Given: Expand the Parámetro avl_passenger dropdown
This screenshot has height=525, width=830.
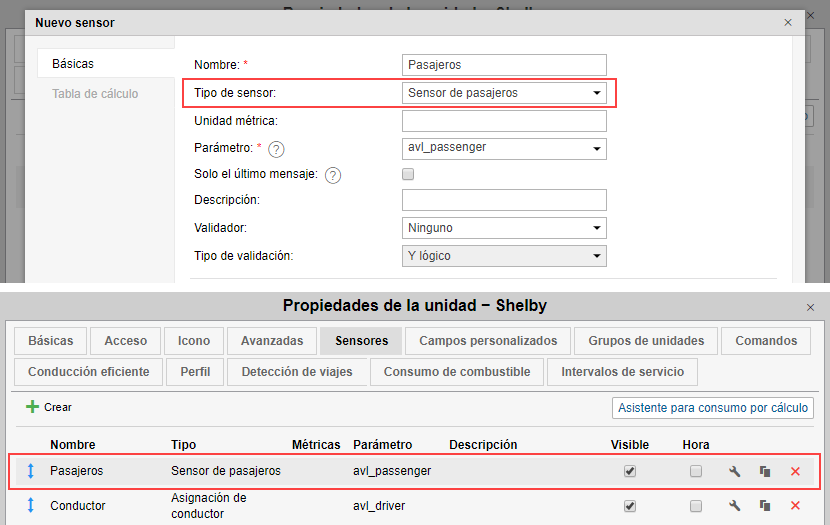Looking at the screenshot, I should click(x=504, y=148).
